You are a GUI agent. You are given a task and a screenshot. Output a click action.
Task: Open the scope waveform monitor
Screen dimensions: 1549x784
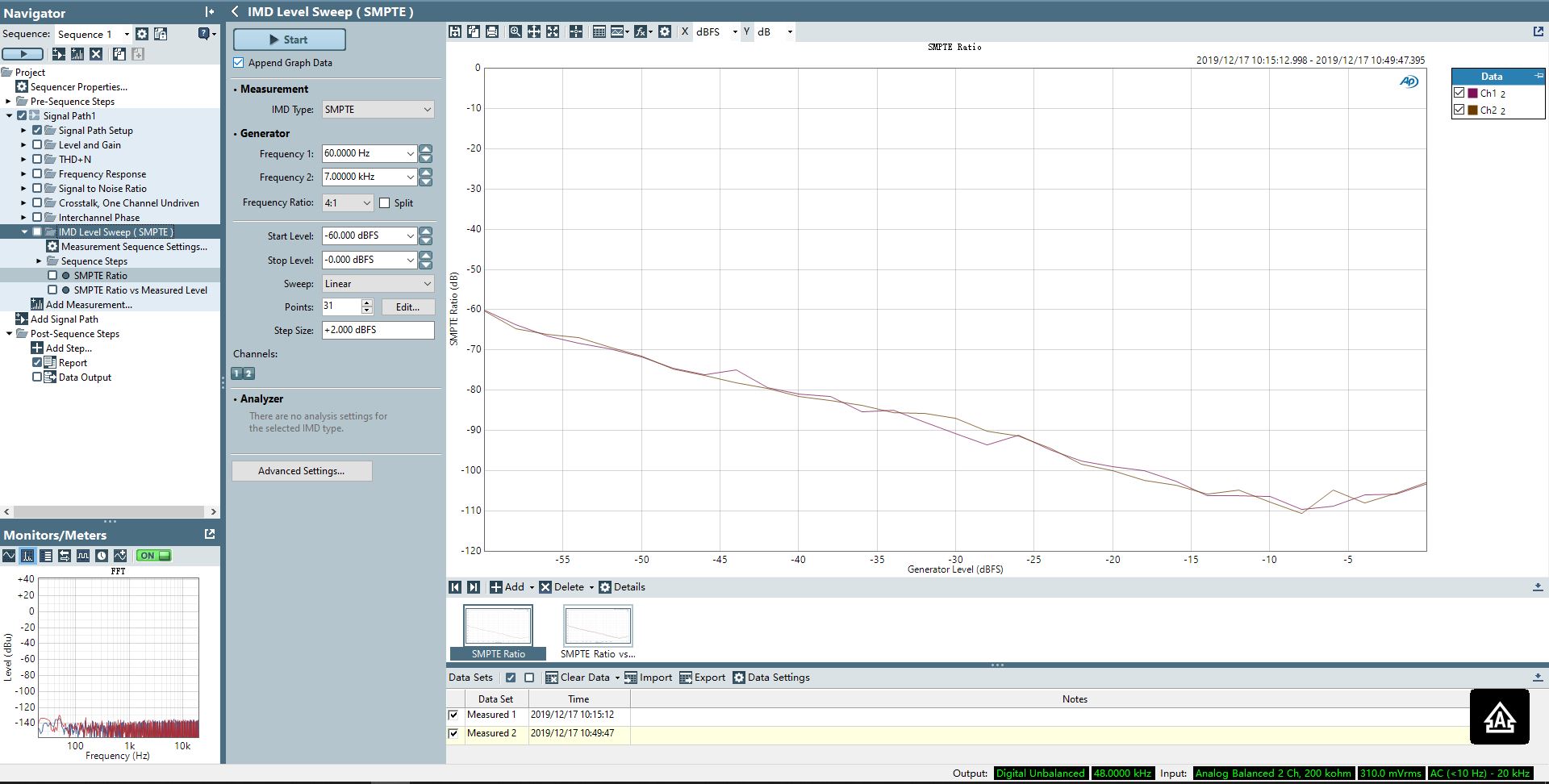pyautogui.click(x=9, y=556)
